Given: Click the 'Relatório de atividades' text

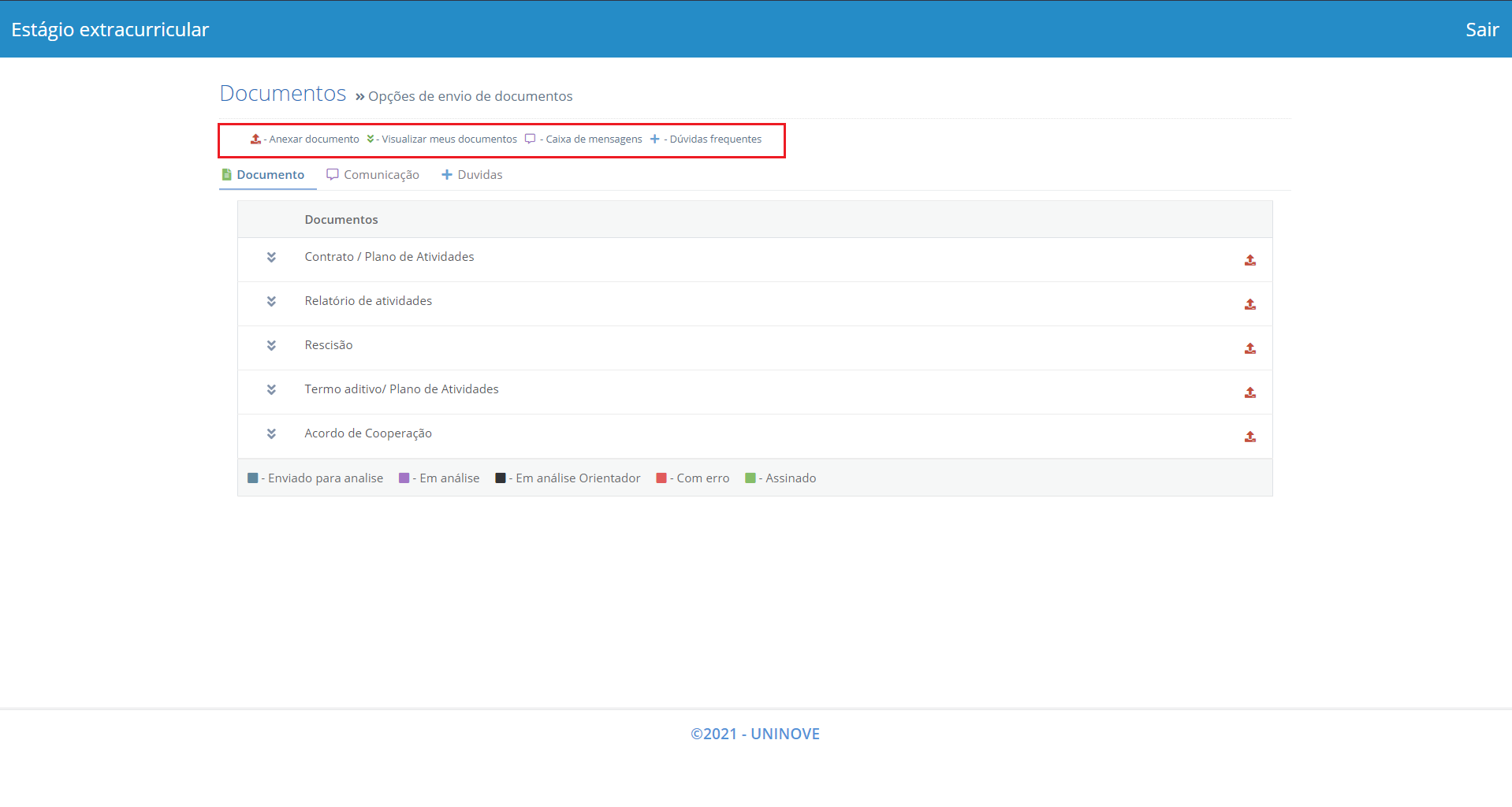Looking at the screenshot, I should pyautogui.click(x=368, y=301).
